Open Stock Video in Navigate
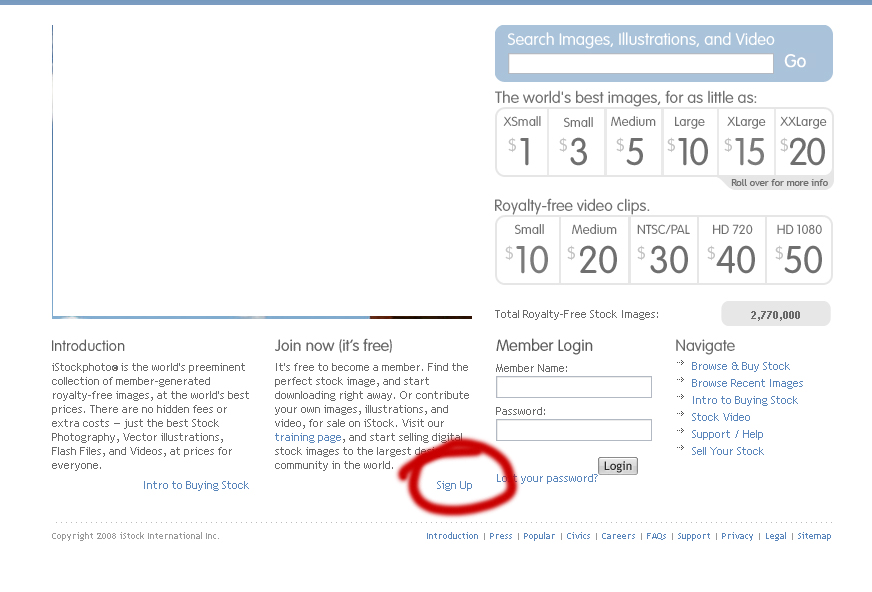This screenshot has height=592, width=872. [x=721, y=417]
